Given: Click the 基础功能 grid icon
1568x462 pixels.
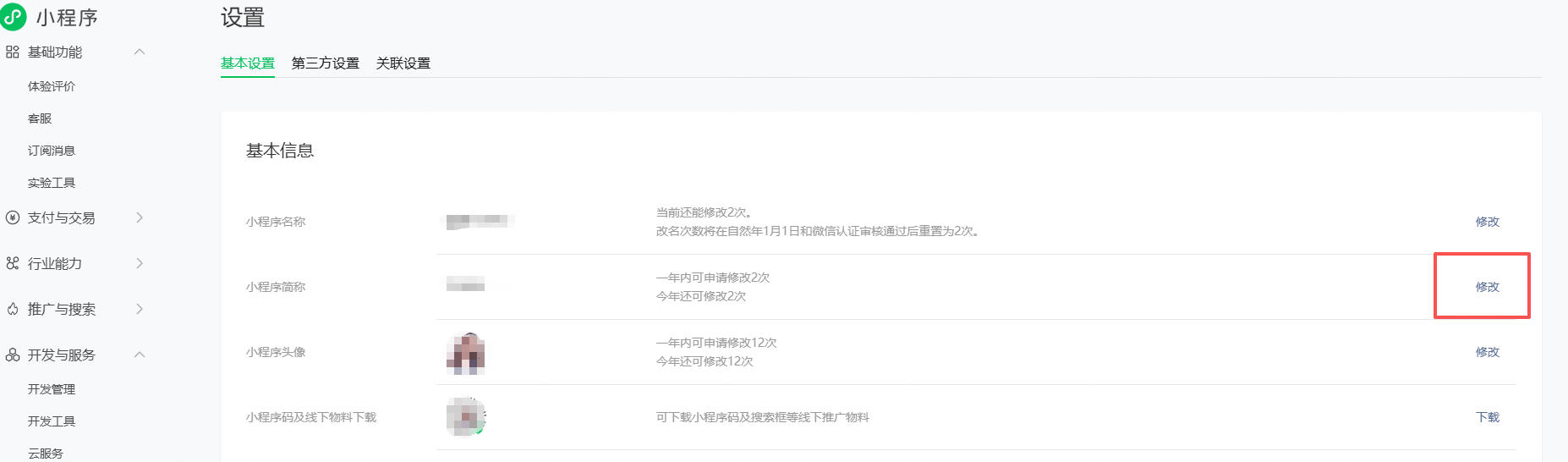Looking at the screenshot, I should click(x=12, y=52).
